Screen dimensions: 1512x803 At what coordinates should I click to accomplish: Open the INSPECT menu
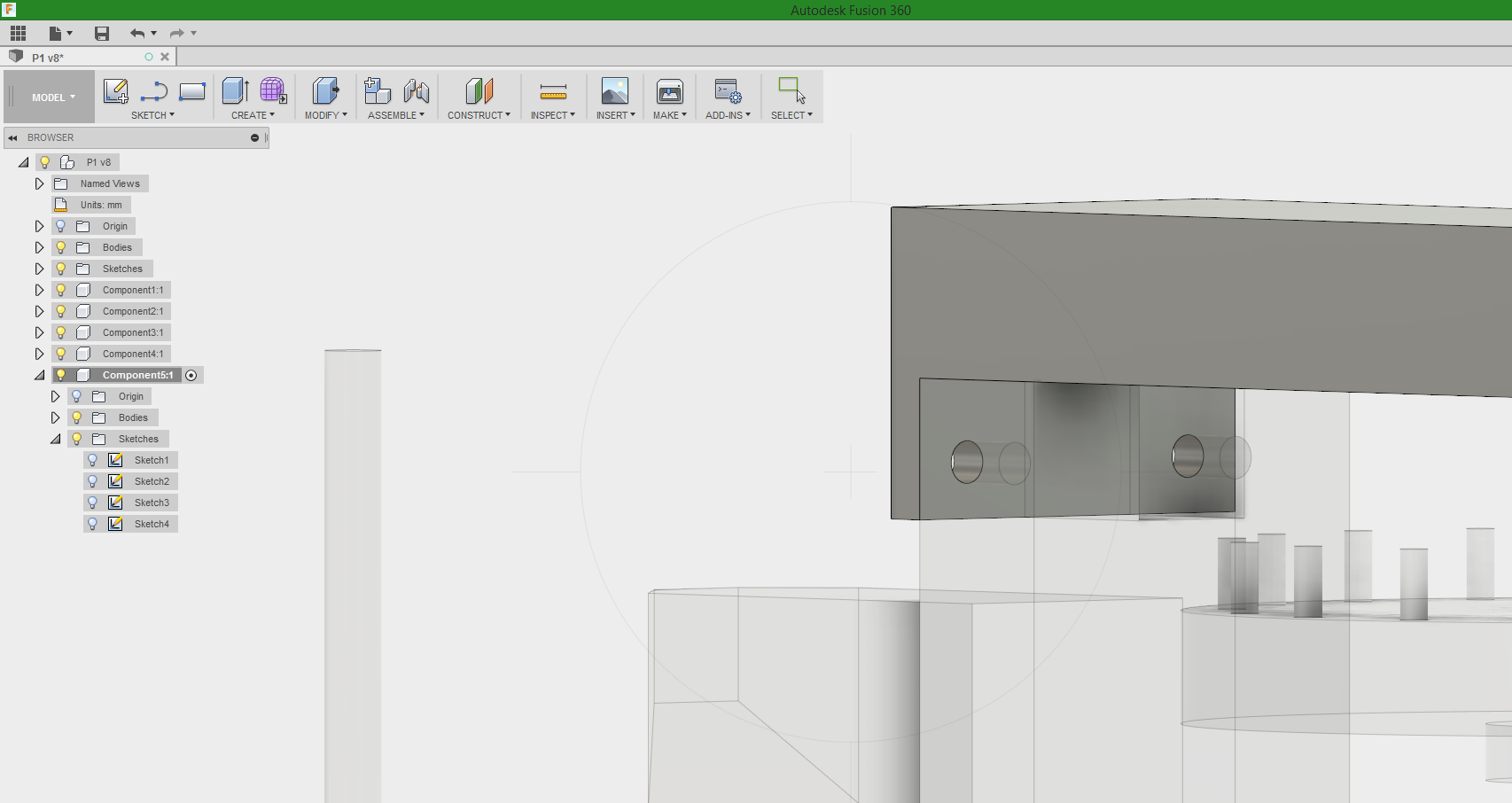tap(553, 115)
